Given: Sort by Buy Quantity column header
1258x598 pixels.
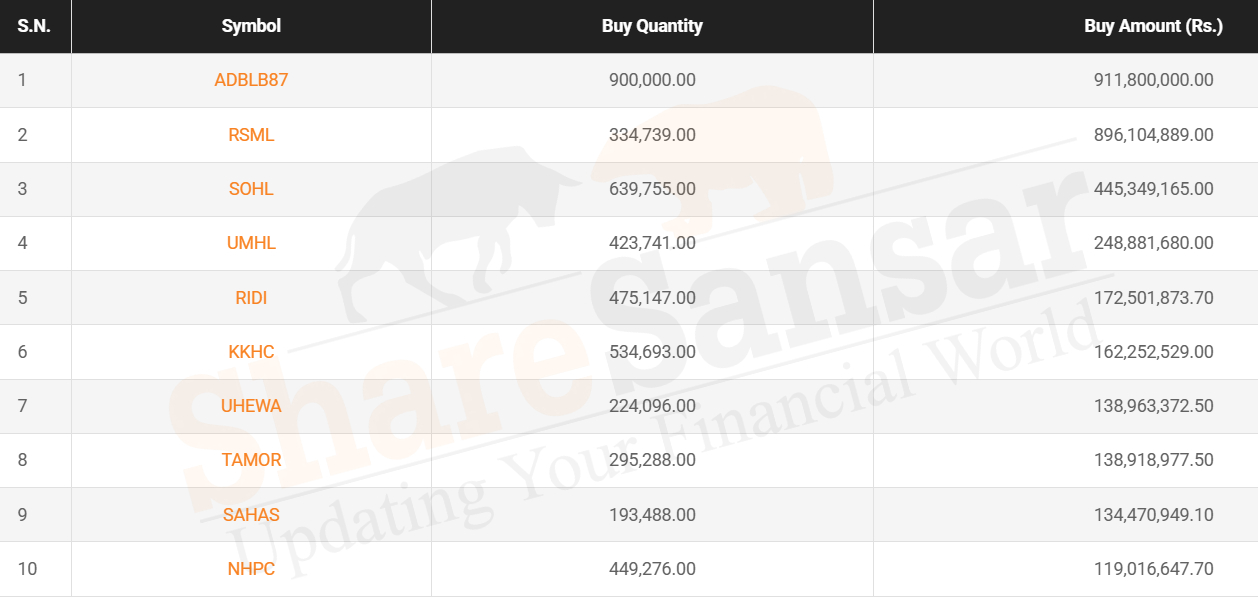Looking at the screenshot, I should click(x=652, y=26).
